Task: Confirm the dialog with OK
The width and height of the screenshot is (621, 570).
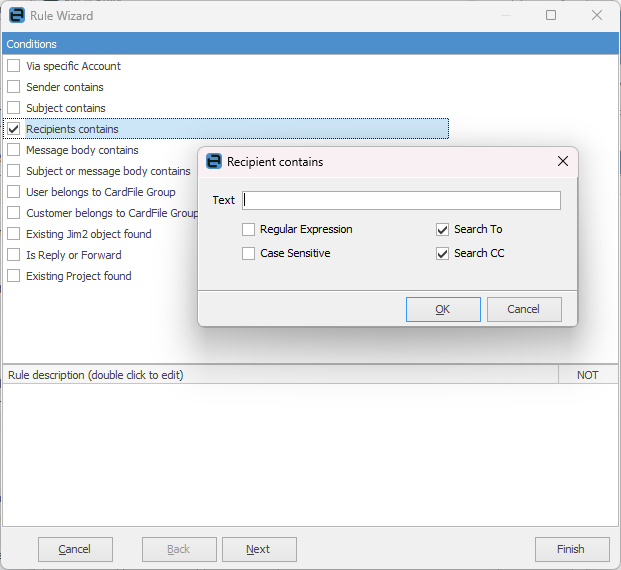Action: pos(443,309)
